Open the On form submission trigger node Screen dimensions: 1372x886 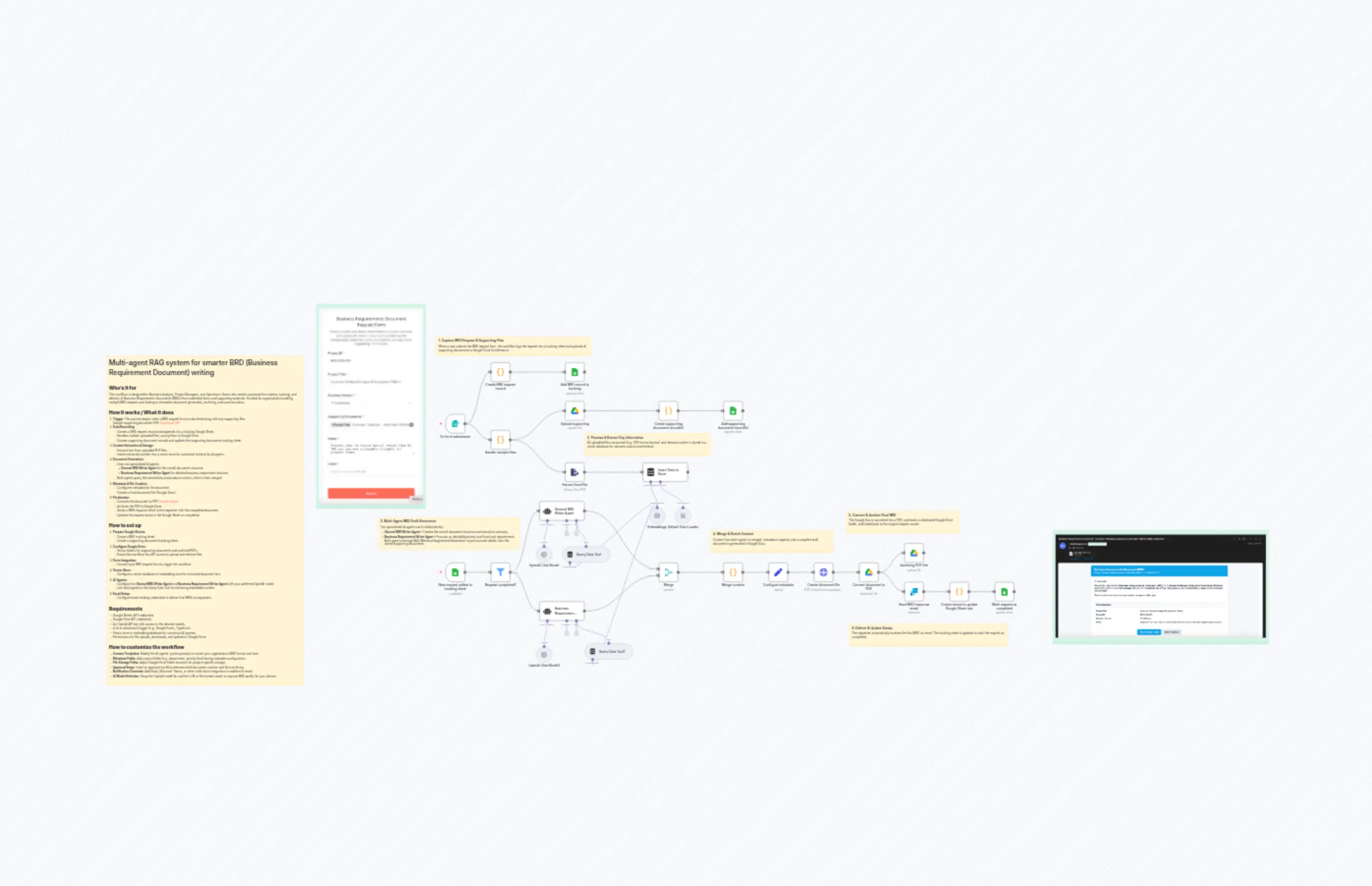coord(456,424)
